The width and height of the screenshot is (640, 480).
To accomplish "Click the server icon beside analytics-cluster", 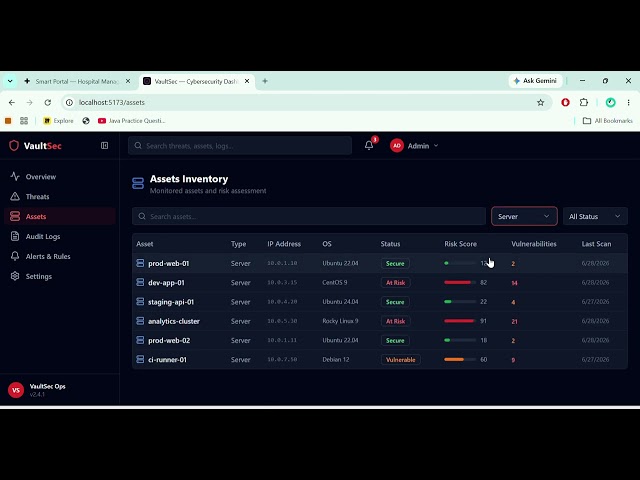I will 140,321.
